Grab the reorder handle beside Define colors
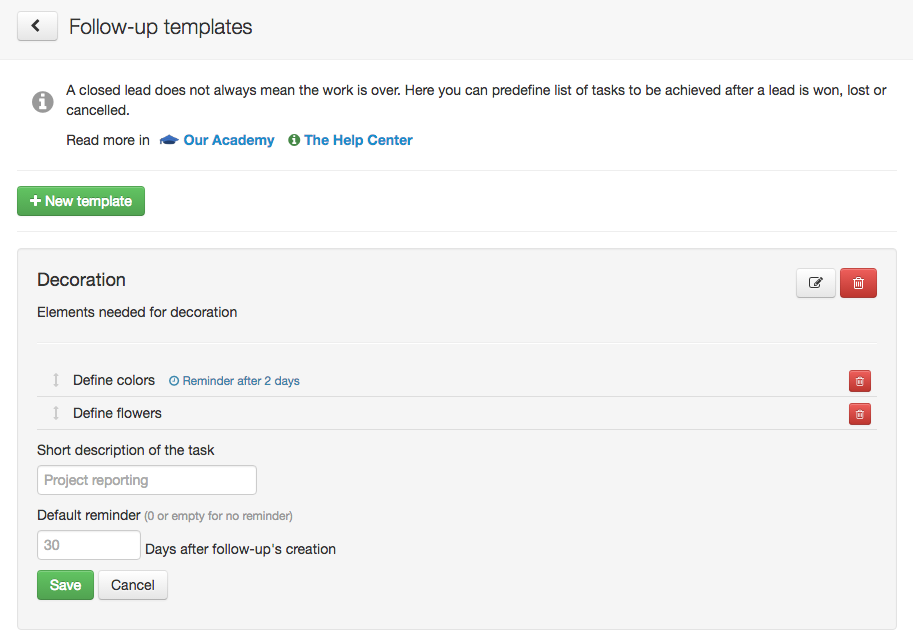Screen dimensions: 913x633 click(56, 380)
